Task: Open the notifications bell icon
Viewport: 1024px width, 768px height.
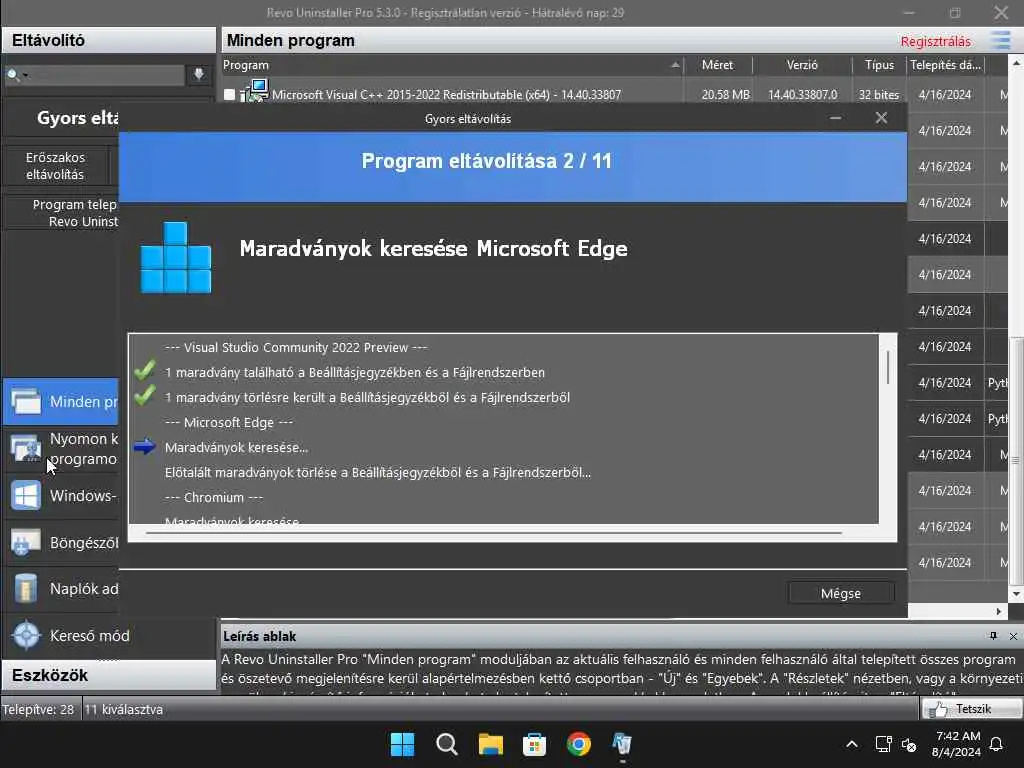Action: click(996, 744)
